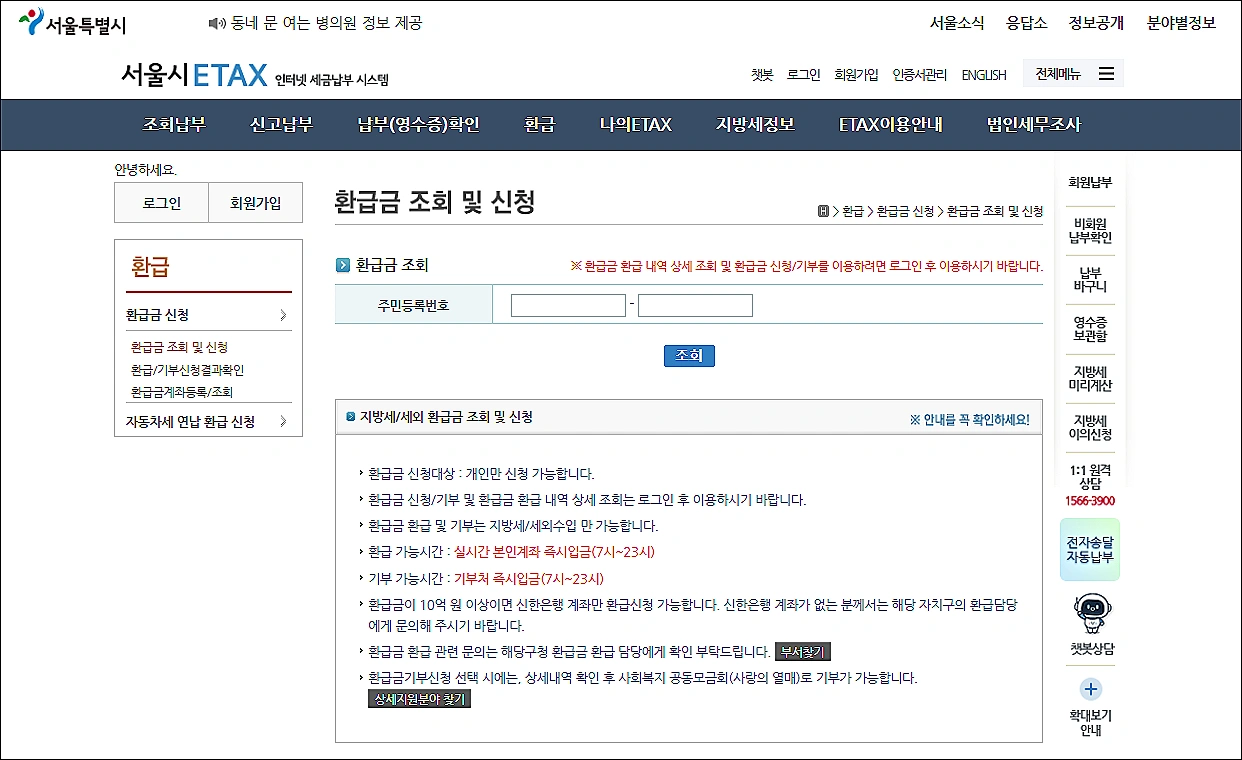Expand the 환급금 신청 sidebar chevron

coord(283,315)
